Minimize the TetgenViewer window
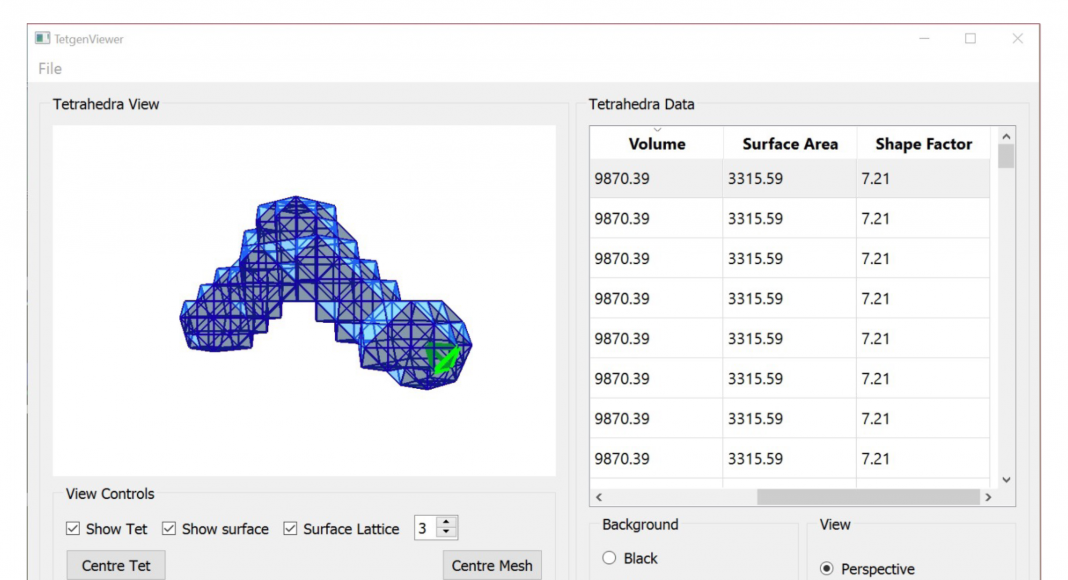The image size is (1068, 580). [924, 39]
